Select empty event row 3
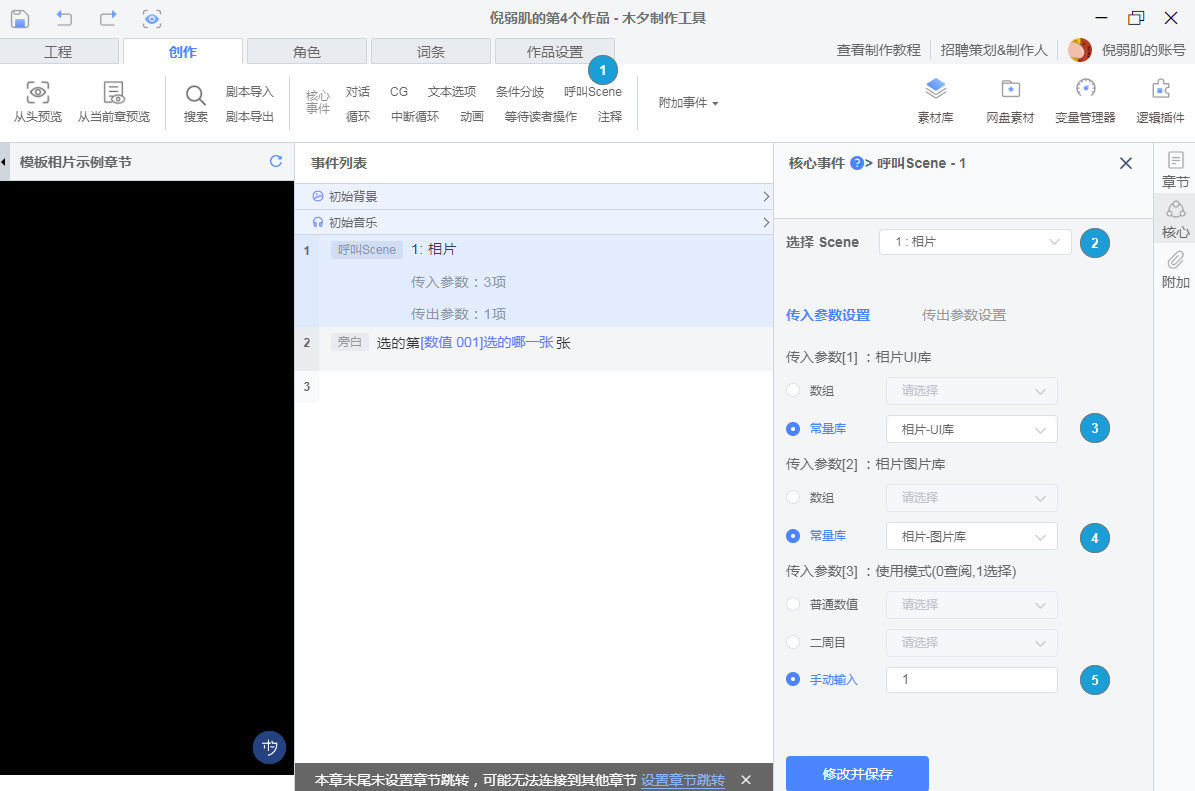1195x791 pixels. pos(533,387)
